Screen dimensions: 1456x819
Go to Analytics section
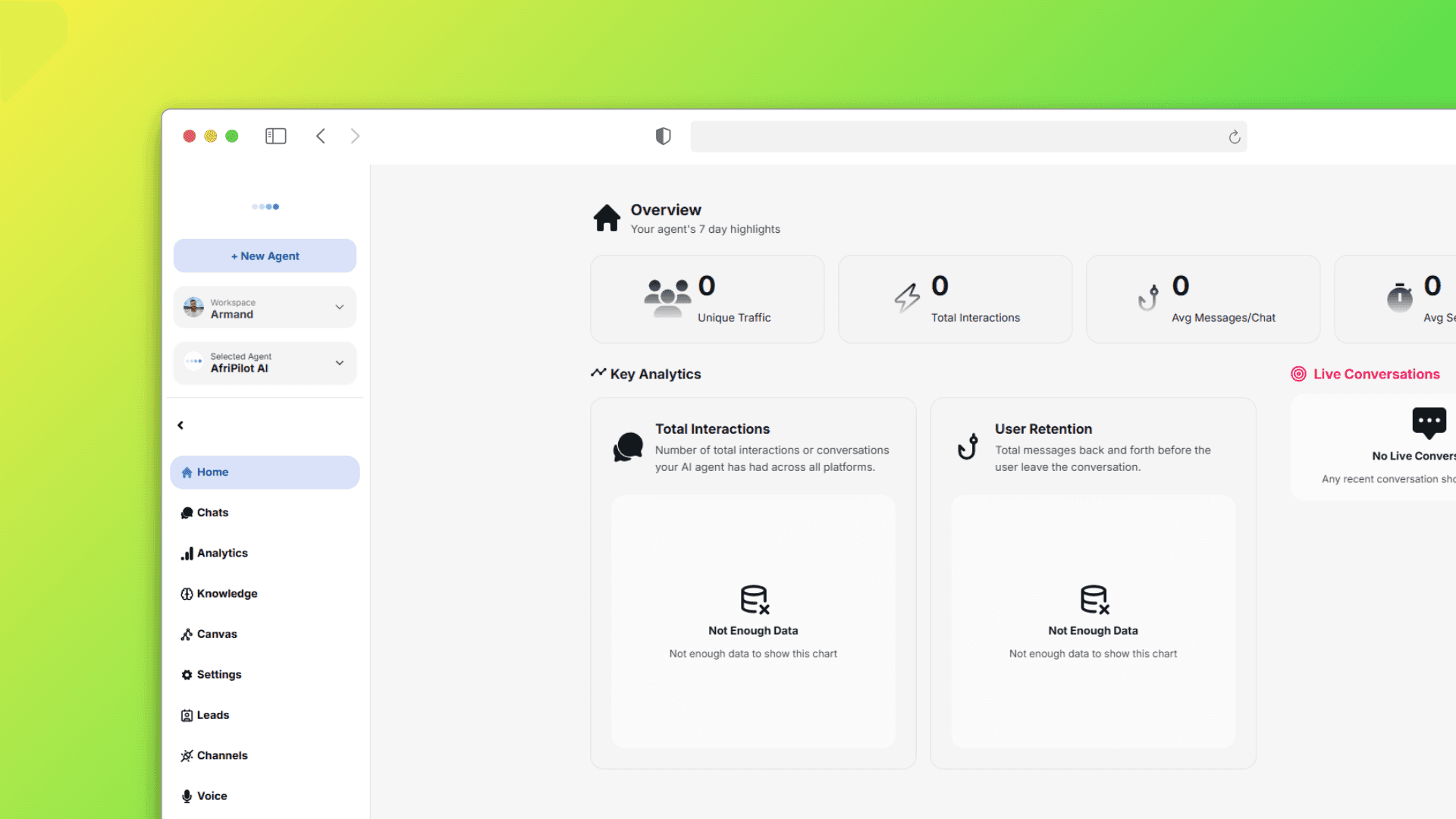tap(221, 554)
